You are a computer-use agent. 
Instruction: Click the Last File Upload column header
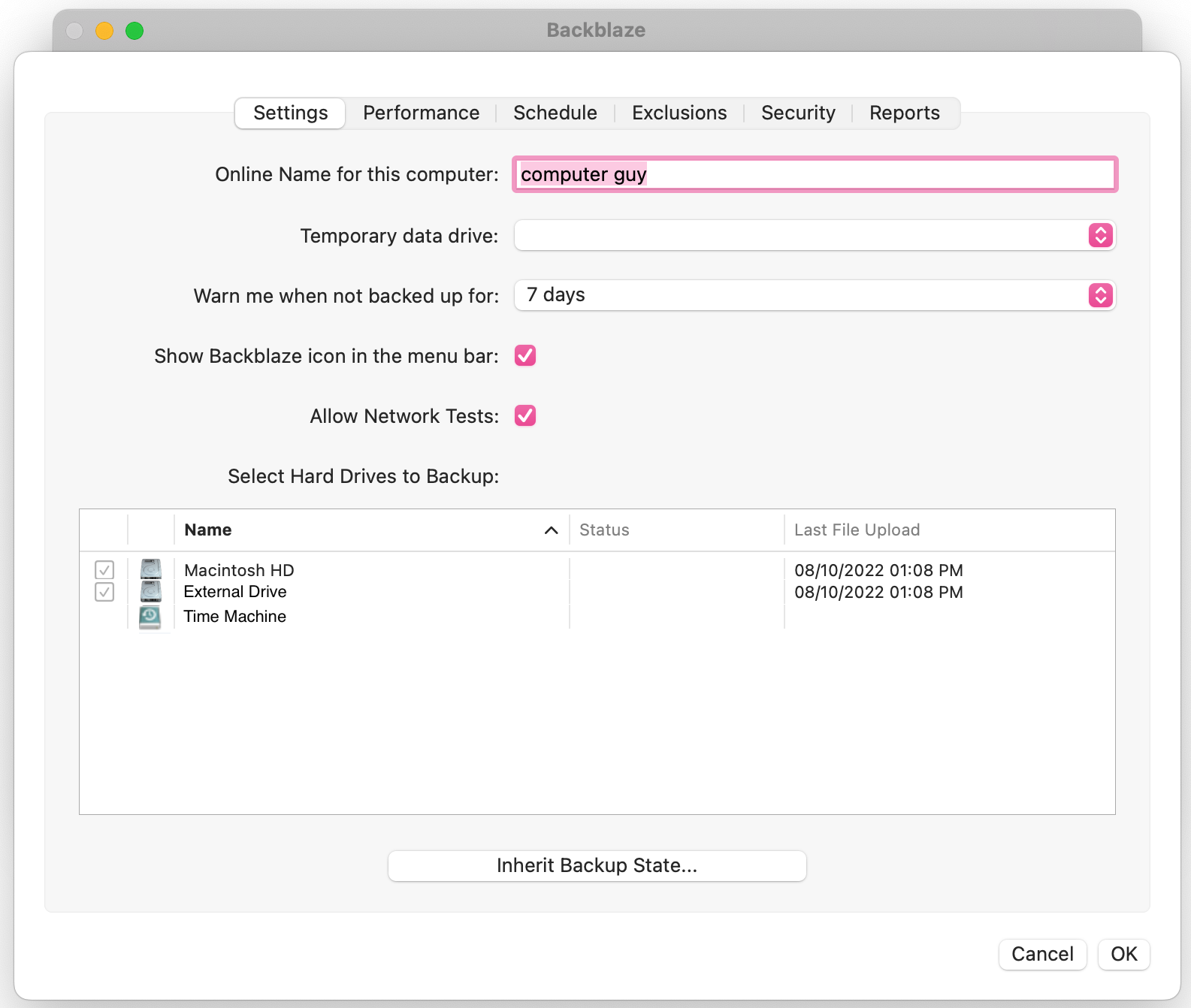click(x=857, y=530)
